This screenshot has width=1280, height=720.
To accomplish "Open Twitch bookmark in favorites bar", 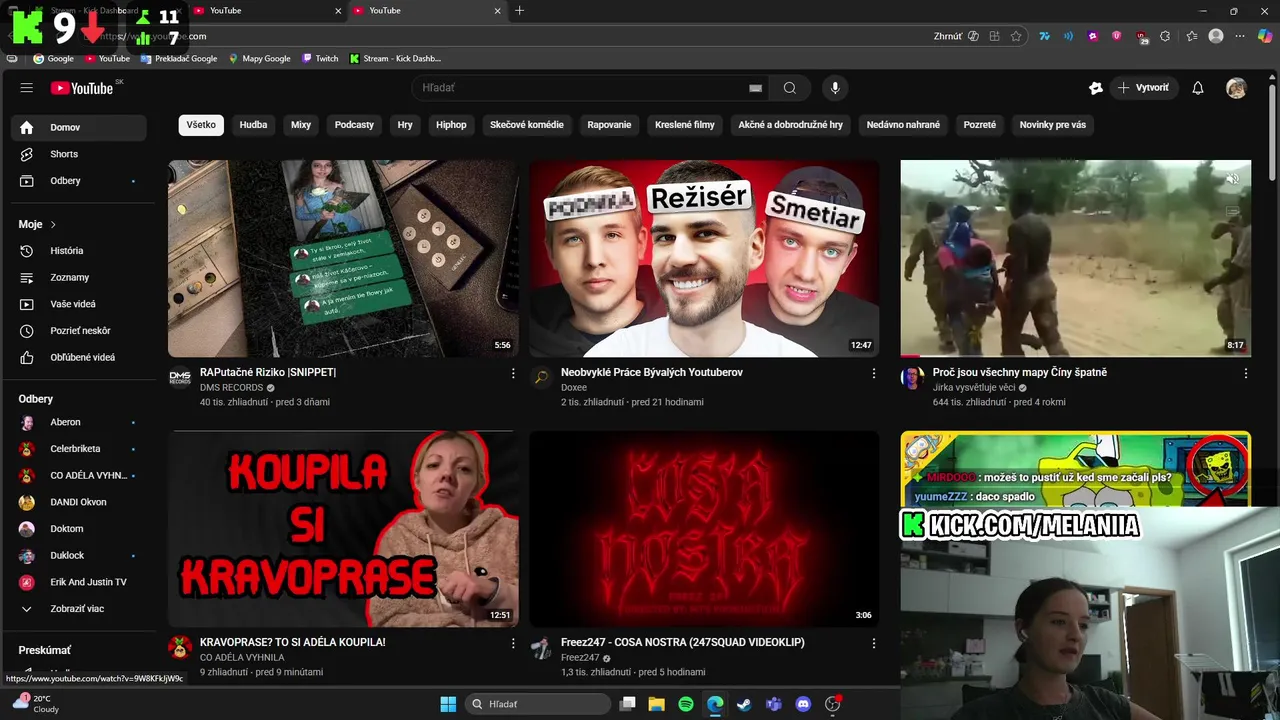I will [x=320, y=58].
